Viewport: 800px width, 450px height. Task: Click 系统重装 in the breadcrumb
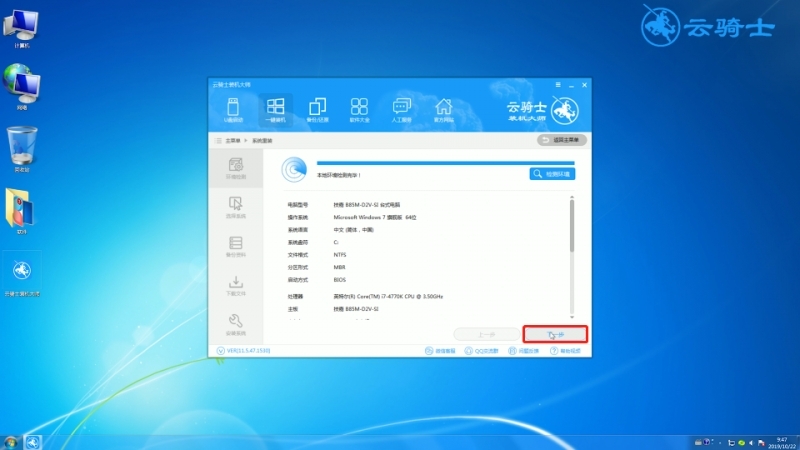262,141
